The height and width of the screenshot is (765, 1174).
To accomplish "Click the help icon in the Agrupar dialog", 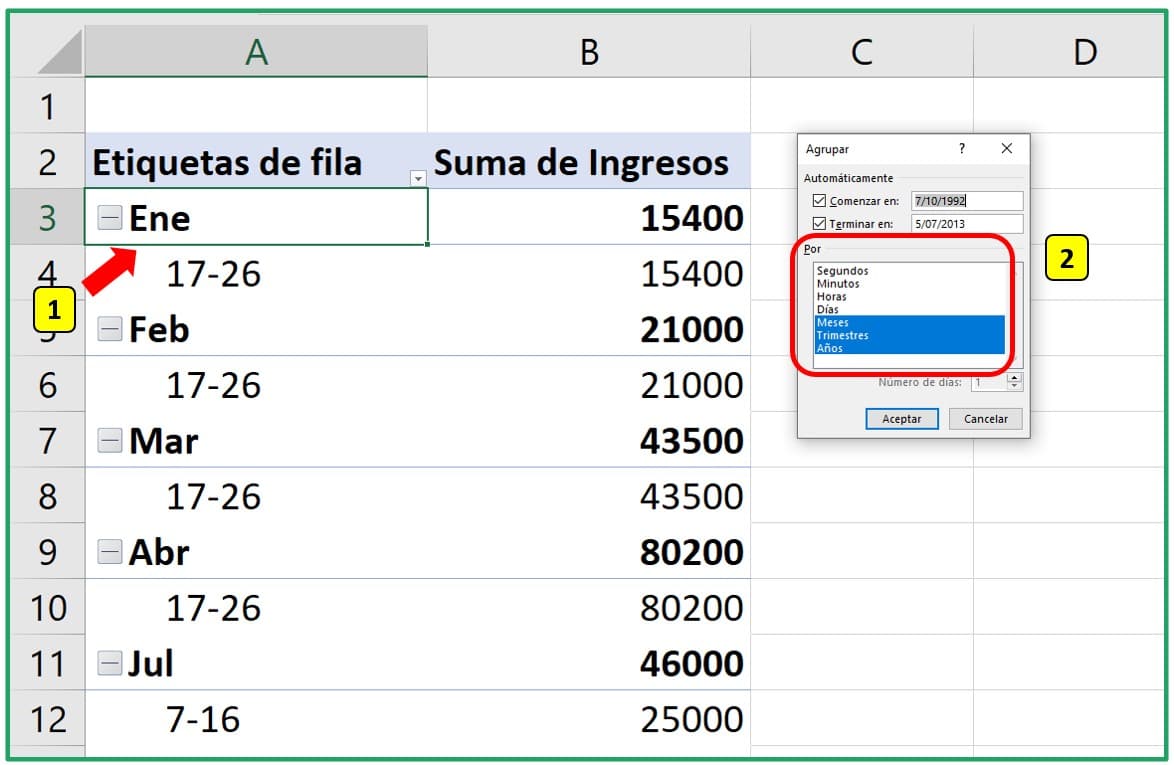I will point(962,149).
